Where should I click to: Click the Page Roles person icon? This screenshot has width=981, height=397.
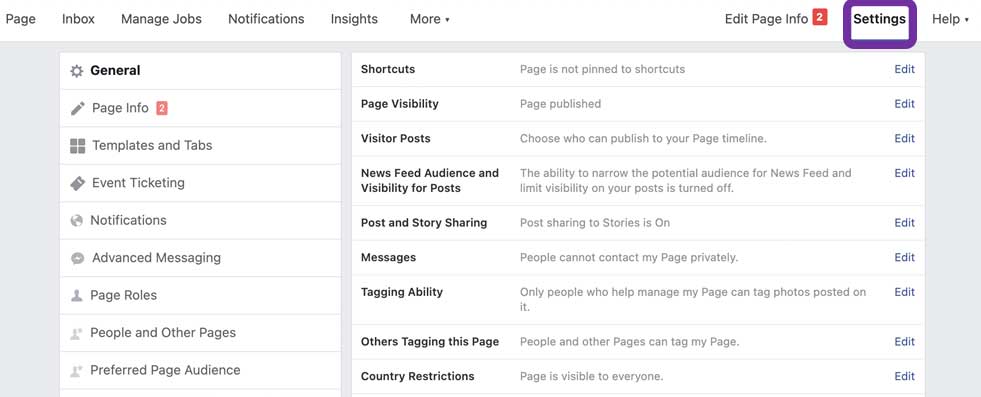(76, 296)
